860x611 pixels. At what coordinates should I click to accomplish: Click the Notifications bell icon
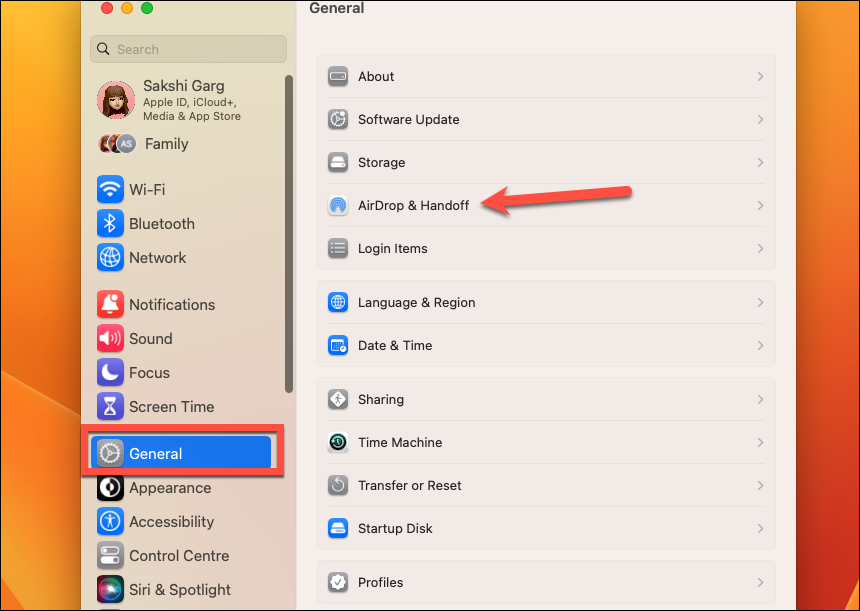pos(110,304)
